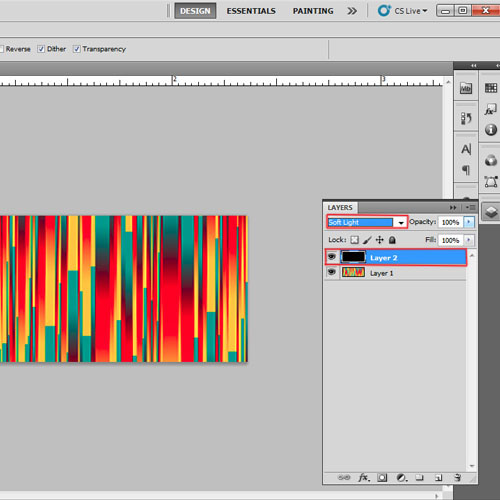Lock layer position
This screenshot has width=500, height=500.
click(x=380, y=240)
